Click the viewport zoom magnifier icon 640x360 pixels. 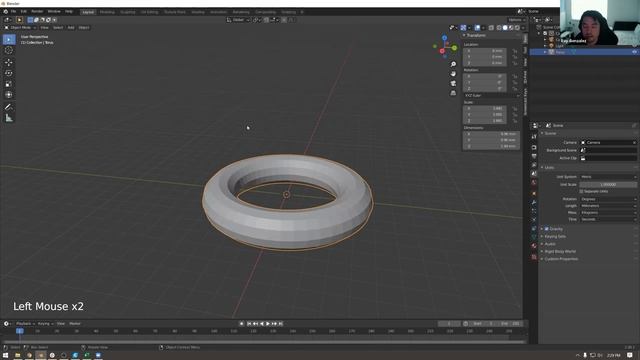453,64
